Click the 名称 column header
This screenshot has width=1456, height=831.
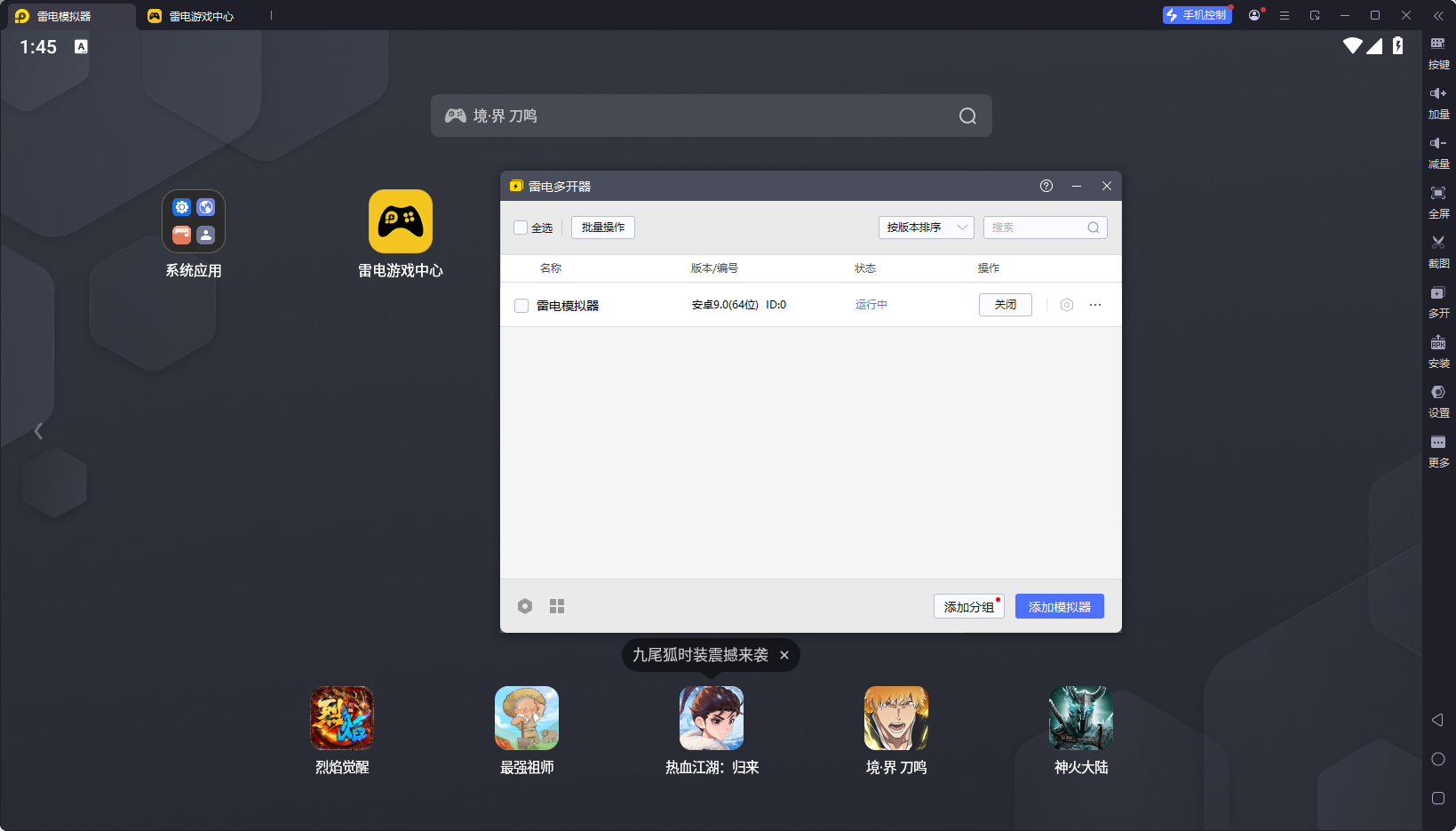coord(551,268)
